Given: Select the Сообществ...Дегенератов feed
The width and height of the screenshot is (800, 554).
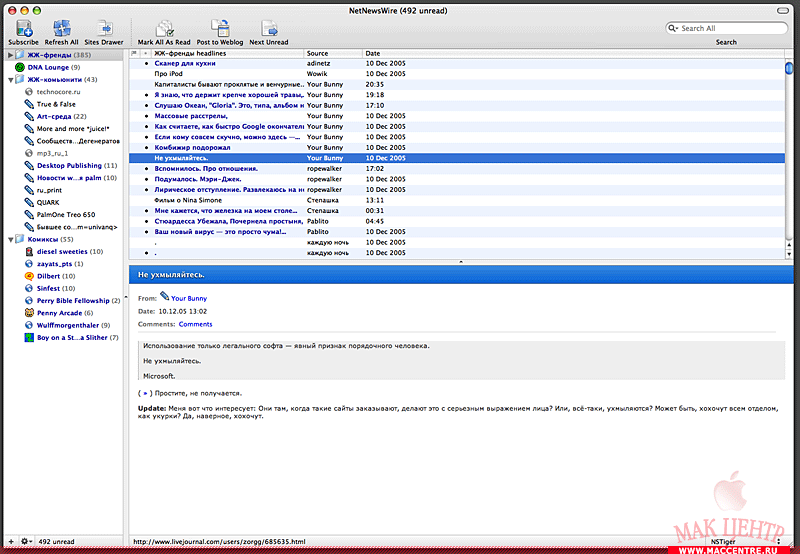Looking at the screenshot, I should point(78,141).
